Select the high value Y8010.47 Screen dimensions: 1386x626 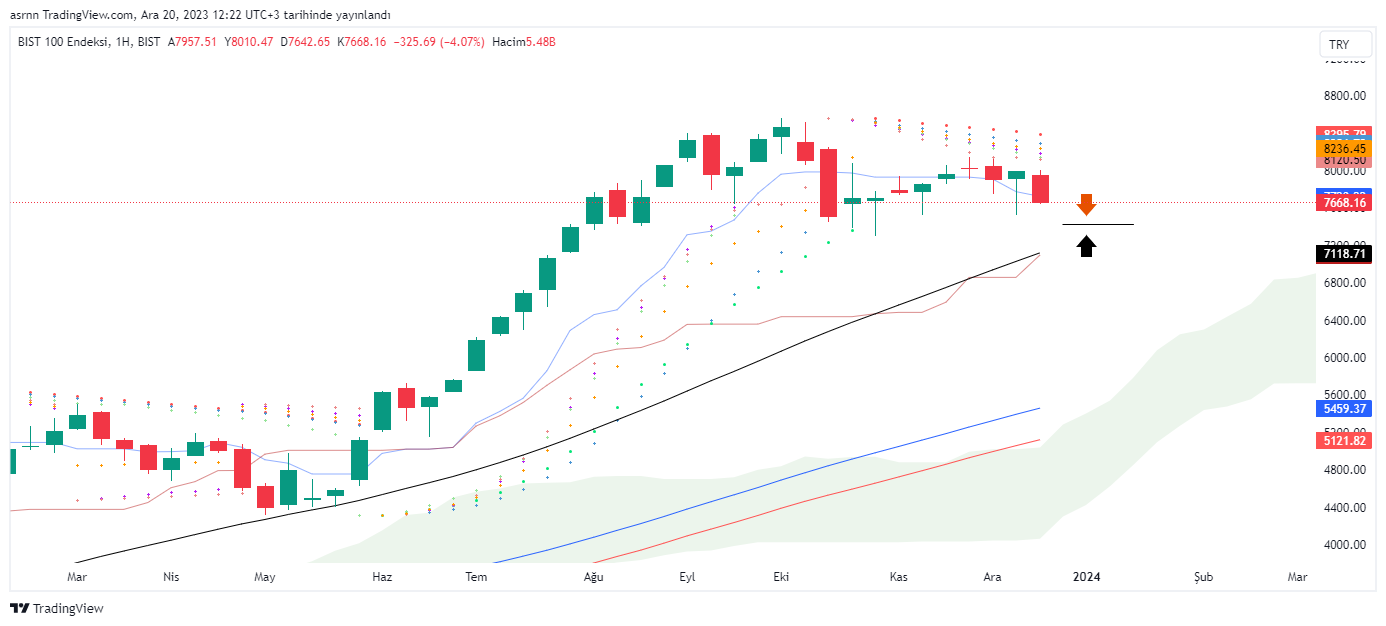(249, 42)
